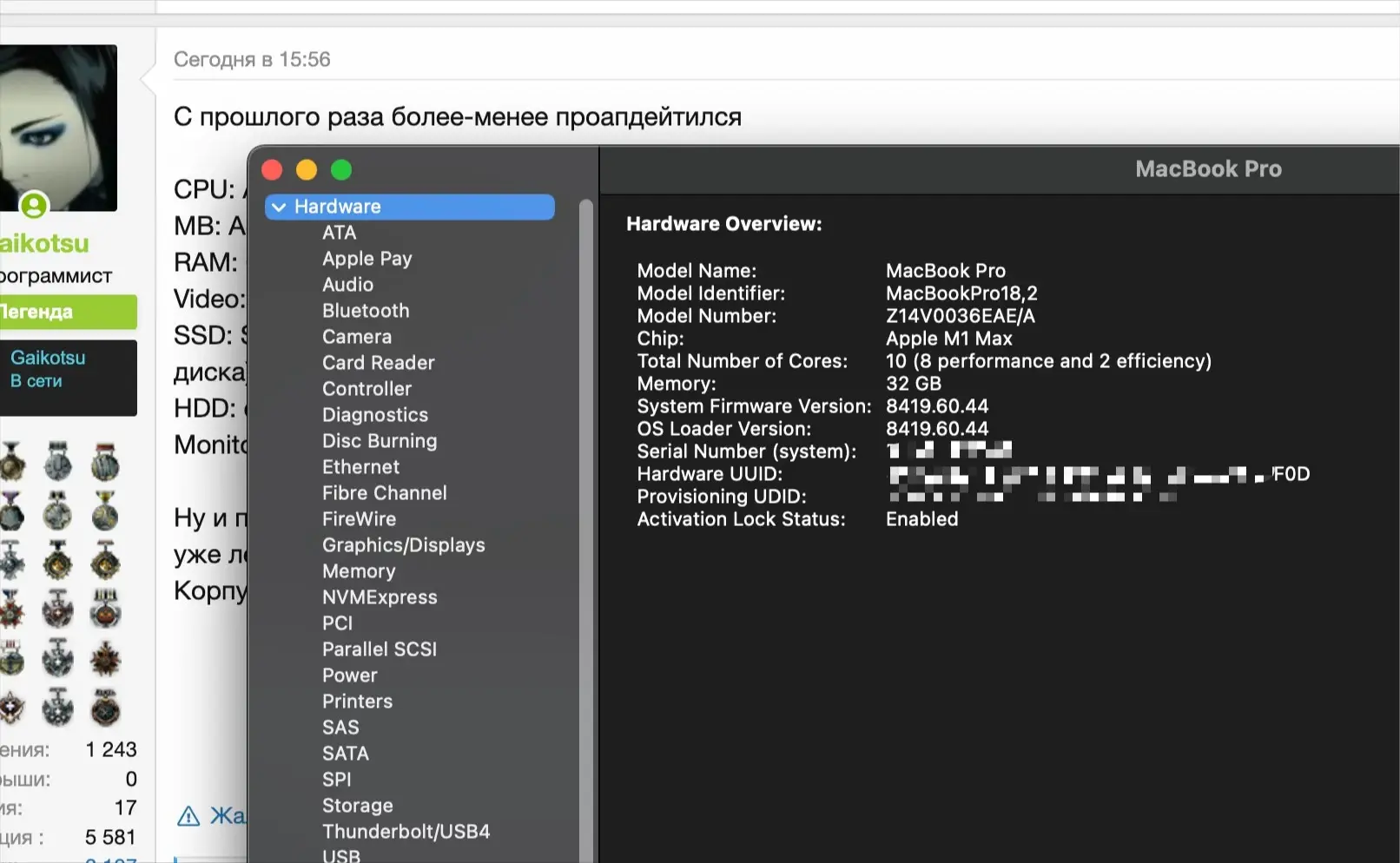
Task: Open Ethernet hardware info
Action: (x=360, y=467)
